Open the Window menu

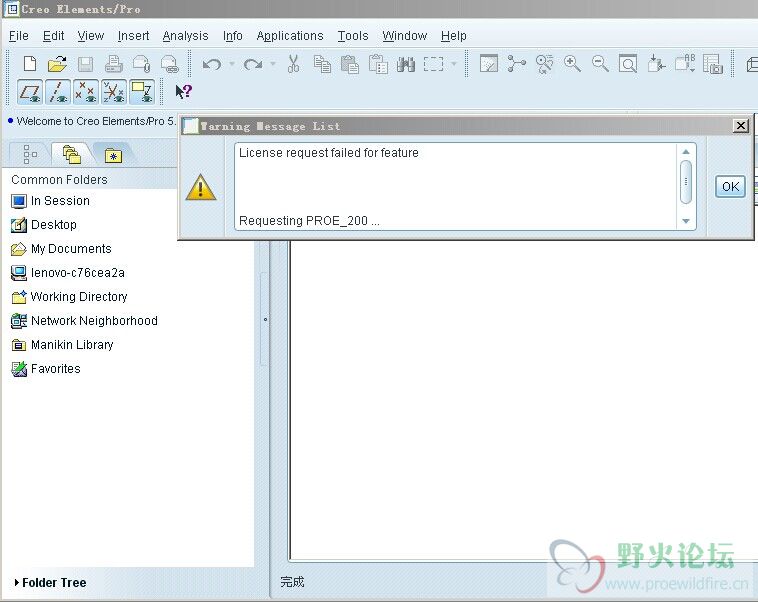[x=405, y=36]
